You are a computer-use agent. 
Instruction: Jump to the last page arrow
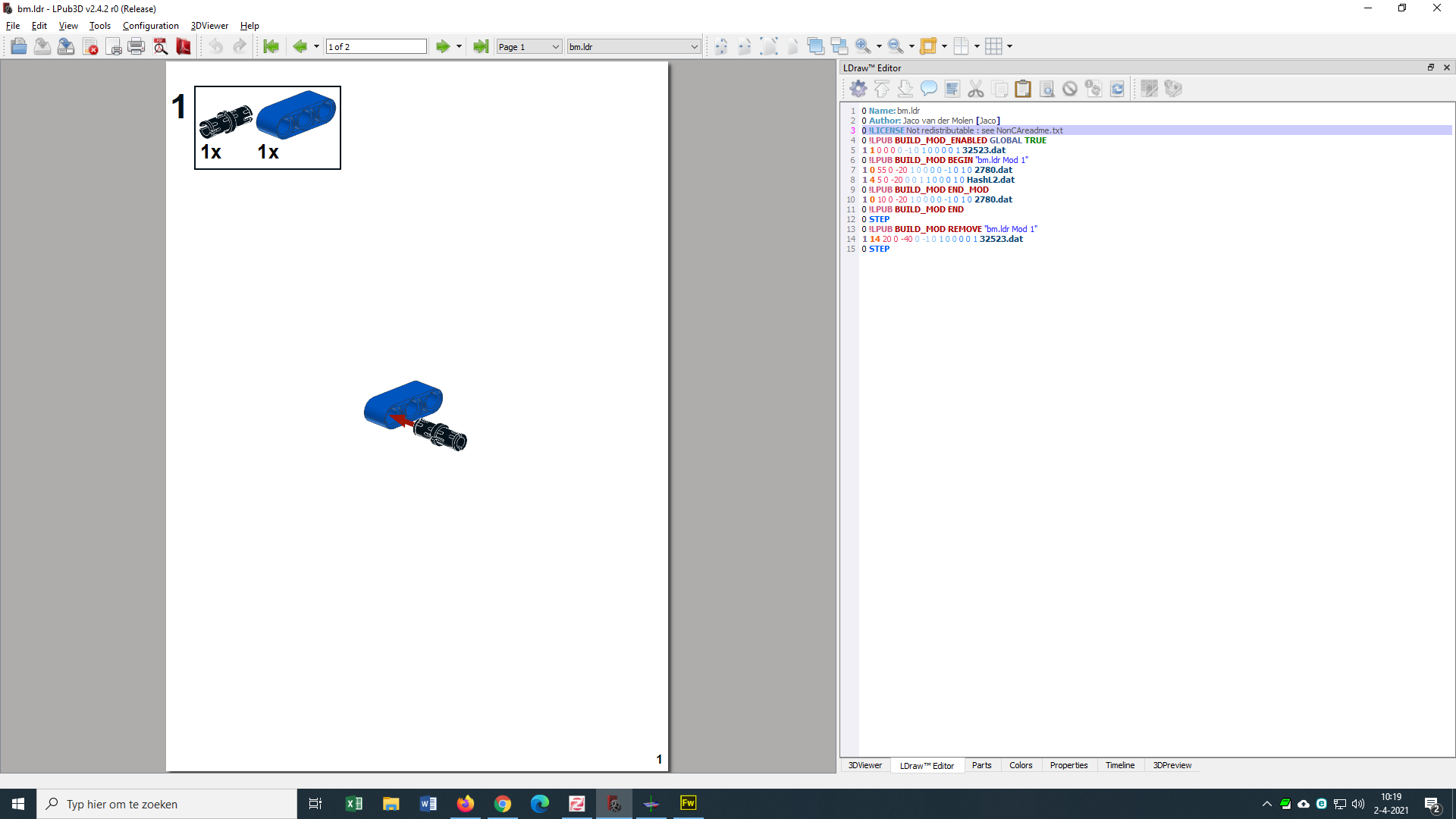[481, 46]
